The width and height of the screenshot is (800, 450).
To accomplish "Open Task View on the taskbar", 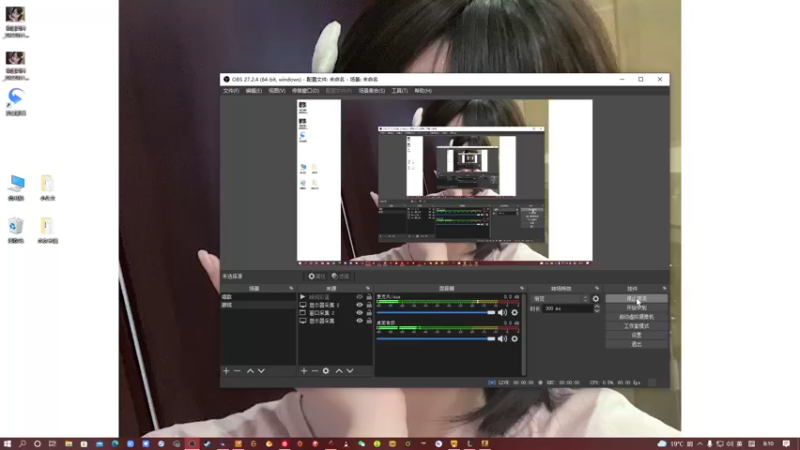I will (x=52, y=444).
